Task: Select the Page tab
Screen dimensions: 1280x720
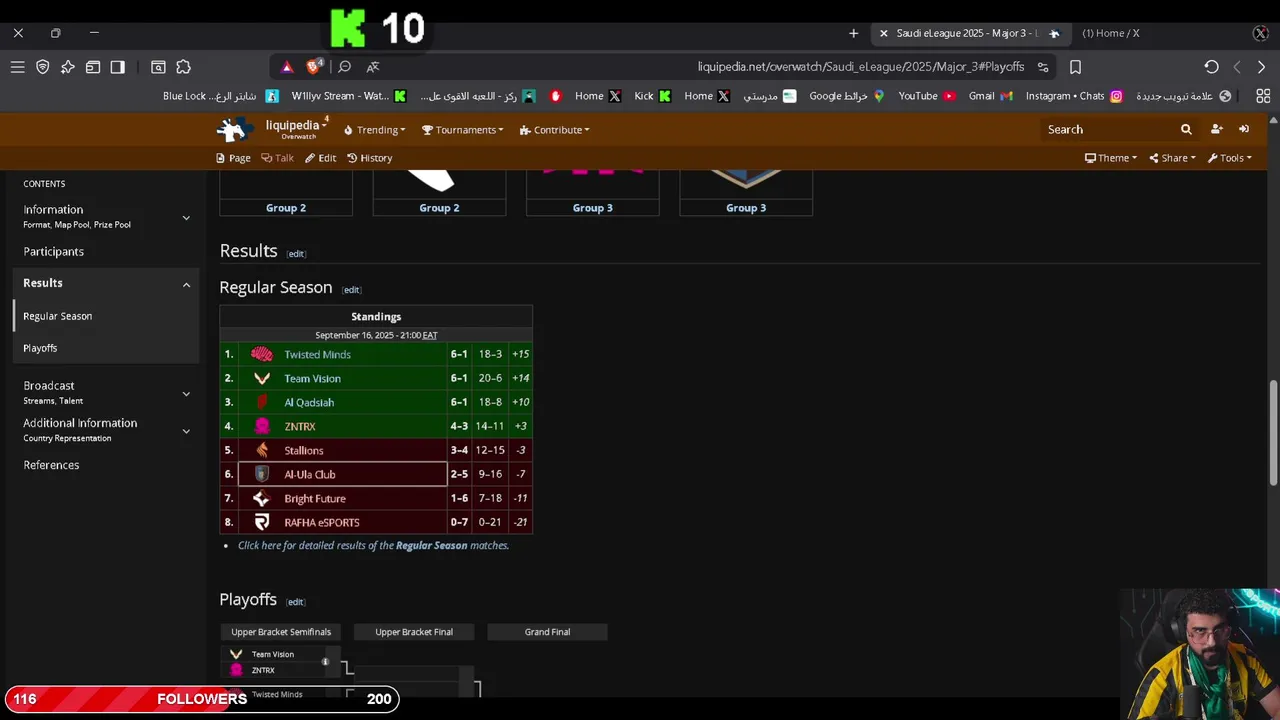Action: tap(233, 158)
